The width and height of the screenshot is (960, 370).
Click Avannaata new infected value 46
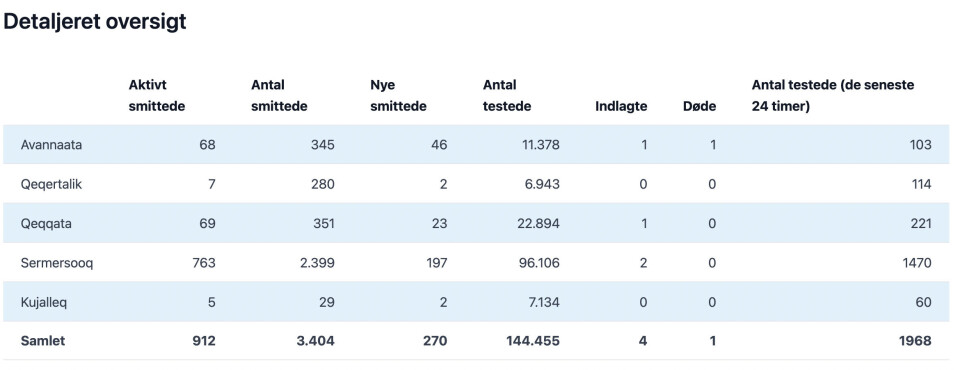438,145
